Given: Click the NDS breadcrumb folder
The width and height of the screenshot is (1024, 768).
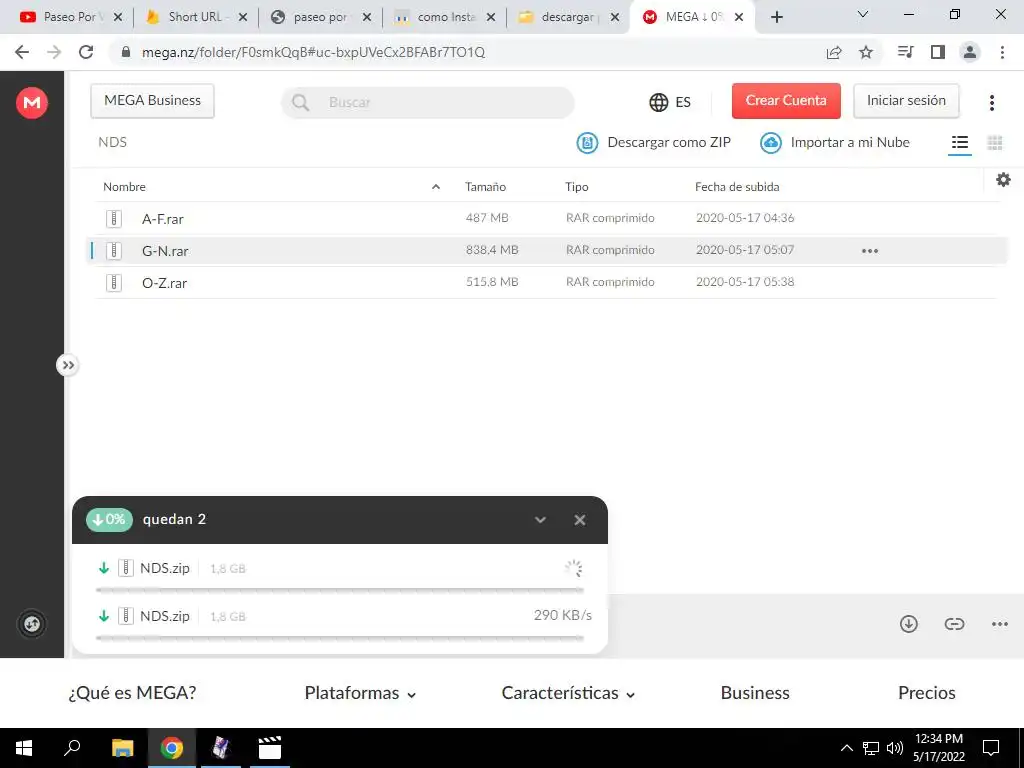Looking at the screenshot, I should pos(112,142).
